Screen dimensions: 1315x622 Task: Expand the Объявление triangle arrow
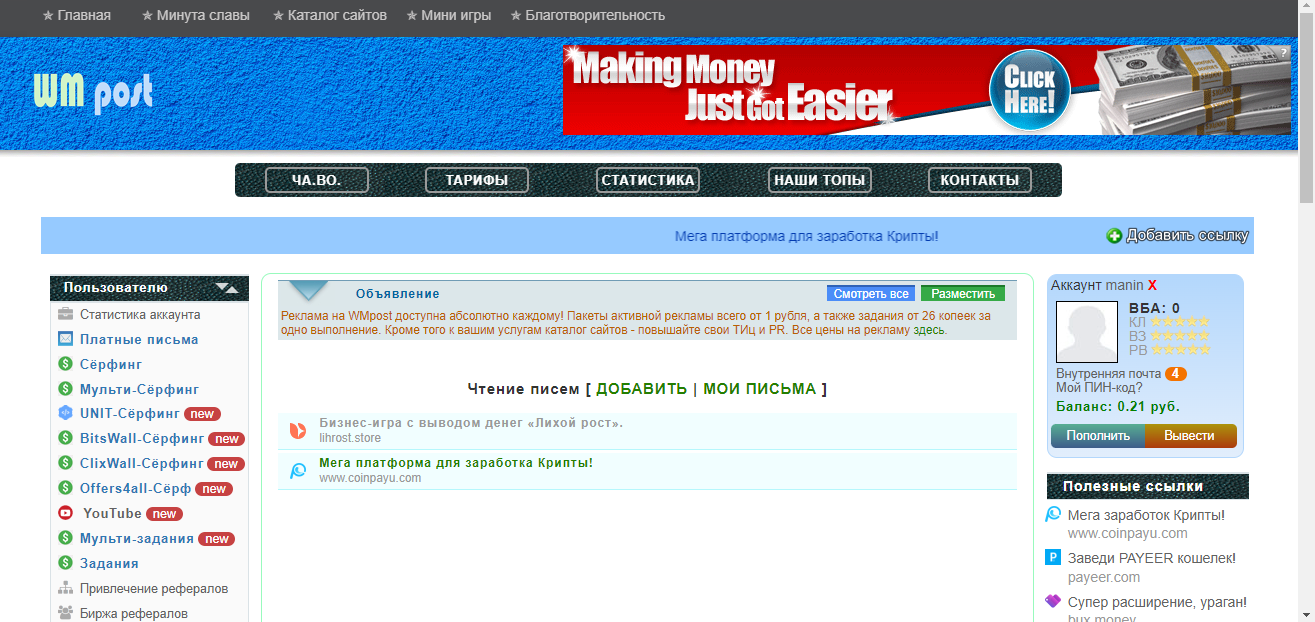pos(309,291)
